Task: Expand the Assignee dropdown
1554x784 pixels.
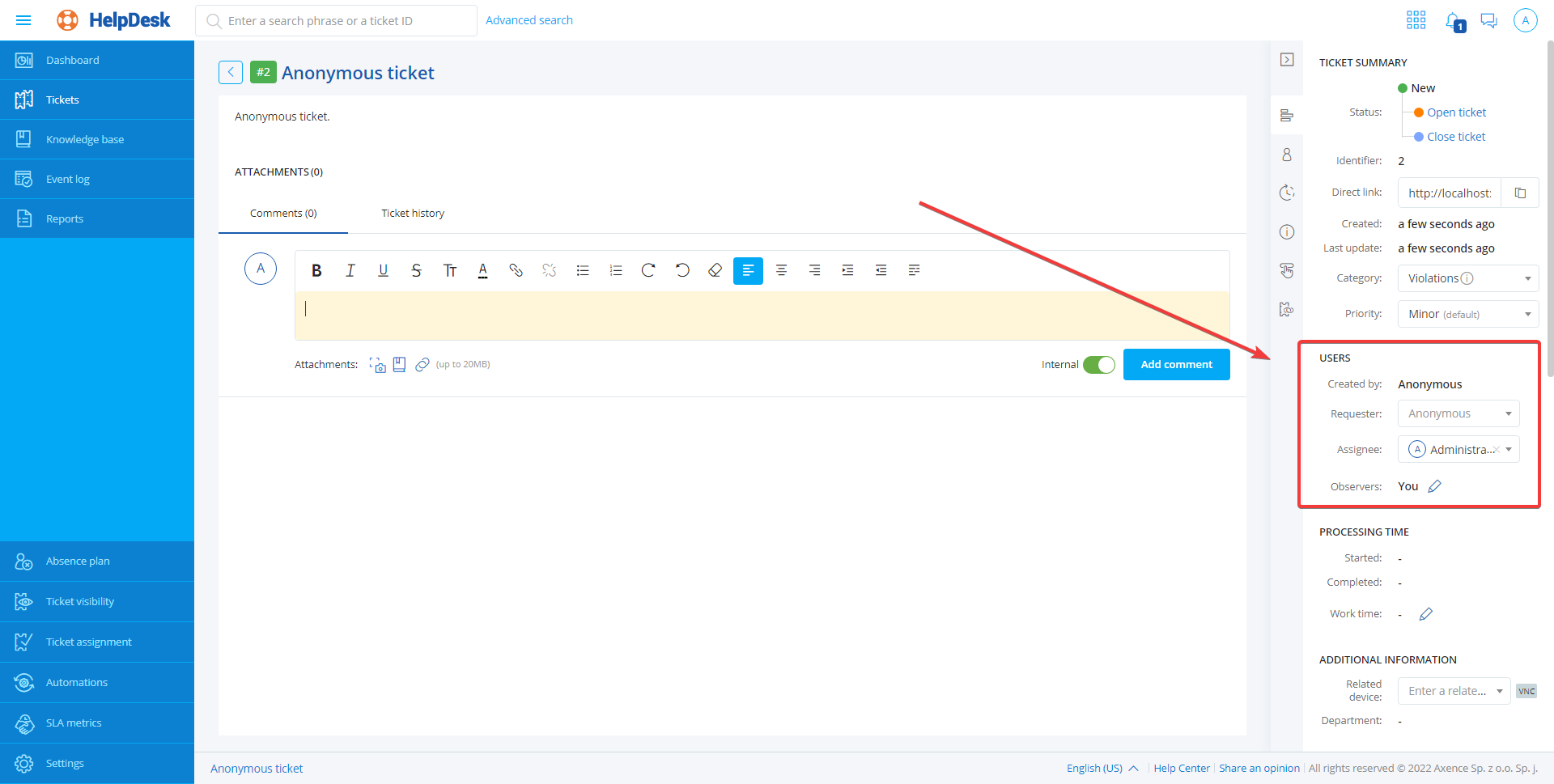Action: pyautogui.click(x=1509, y=450)
